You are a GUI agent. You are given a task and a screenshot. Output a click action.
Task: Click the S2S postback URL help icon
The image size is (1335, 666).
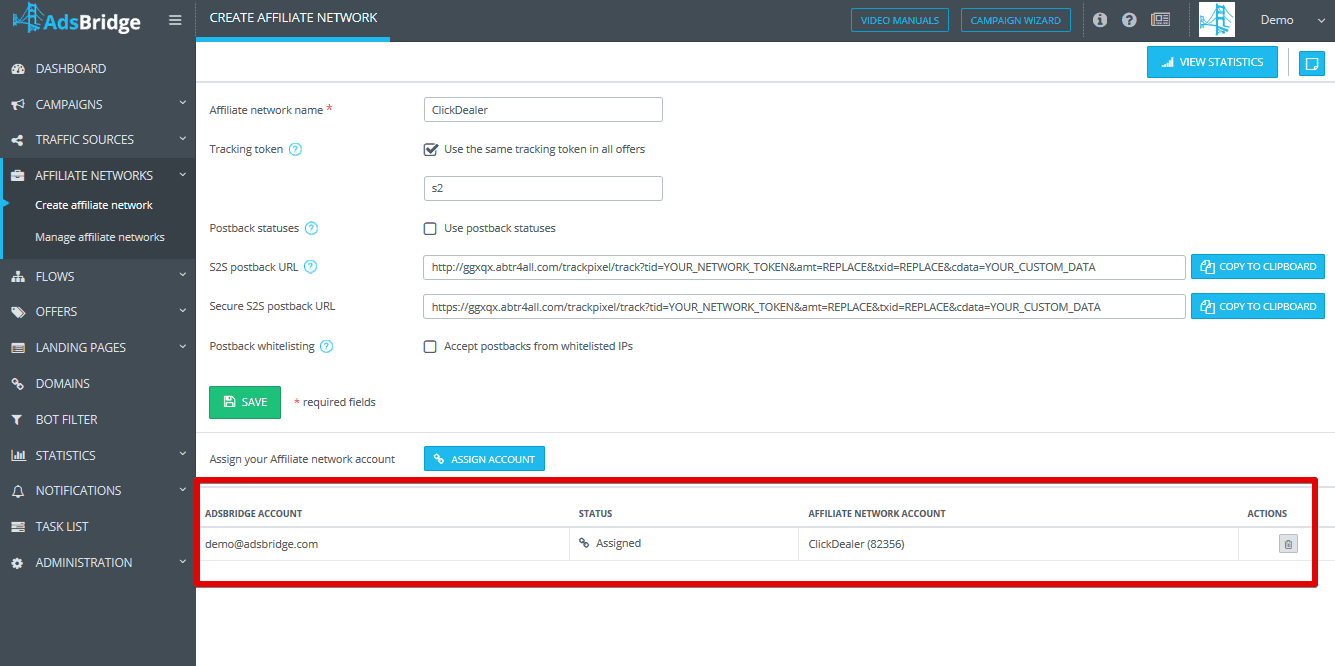310,267
